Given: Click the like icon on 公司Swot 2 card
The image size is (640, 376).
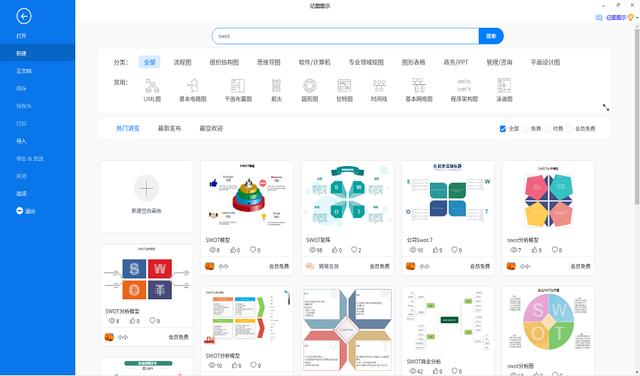Looking at the screenshot, I should click(x=437, y=250).
